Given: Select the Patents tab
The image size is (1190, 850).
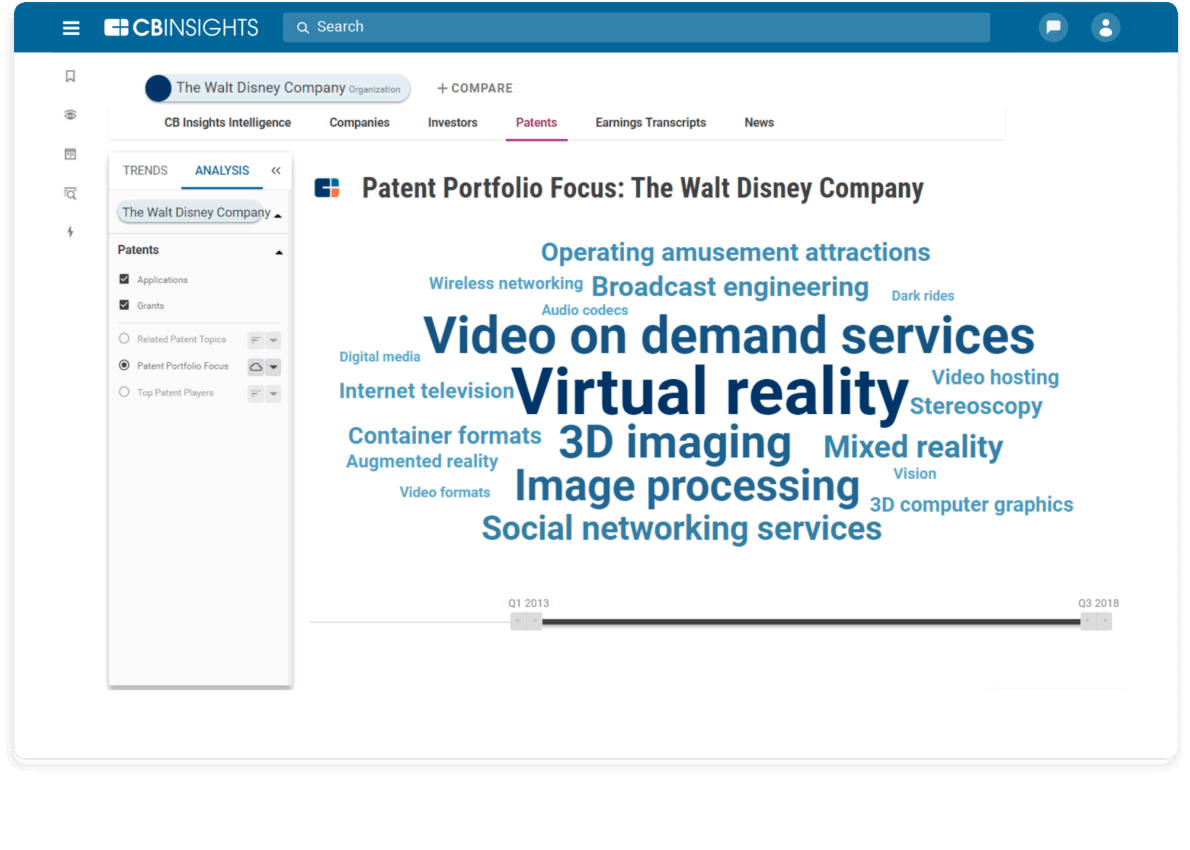Looking at the screenshot, I should [x=536, y=122].
